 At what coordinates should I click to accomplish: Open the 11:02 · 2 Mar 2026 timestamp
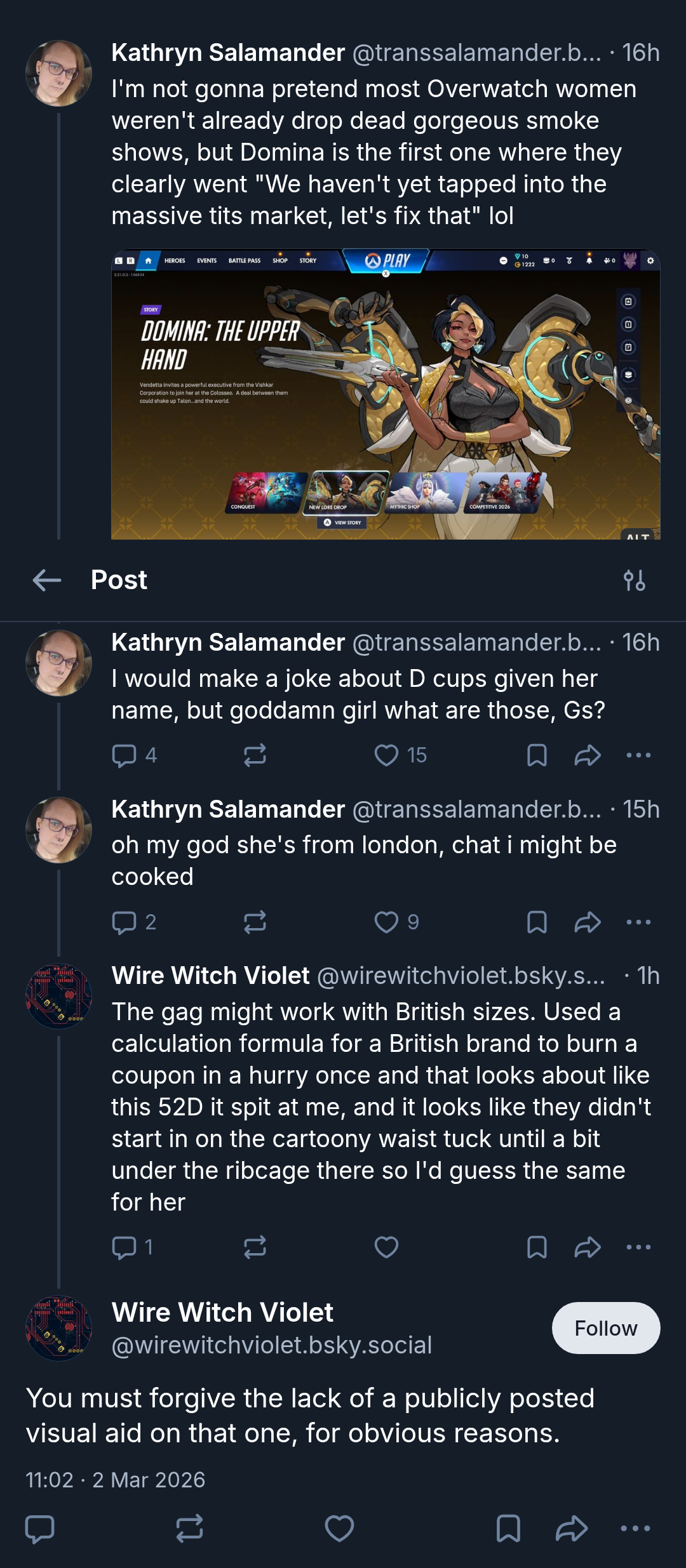tap(115, 1480)
